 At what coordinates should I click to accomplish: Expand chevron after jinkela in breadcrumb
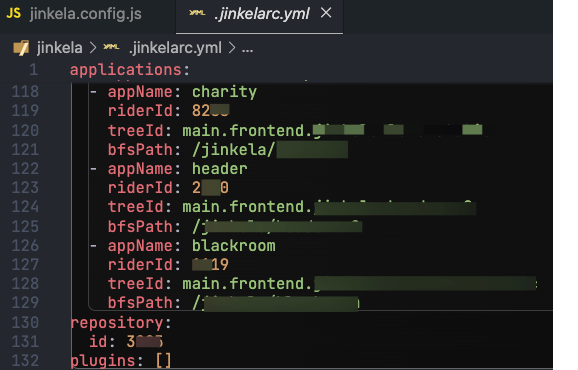tap(93, 48)
